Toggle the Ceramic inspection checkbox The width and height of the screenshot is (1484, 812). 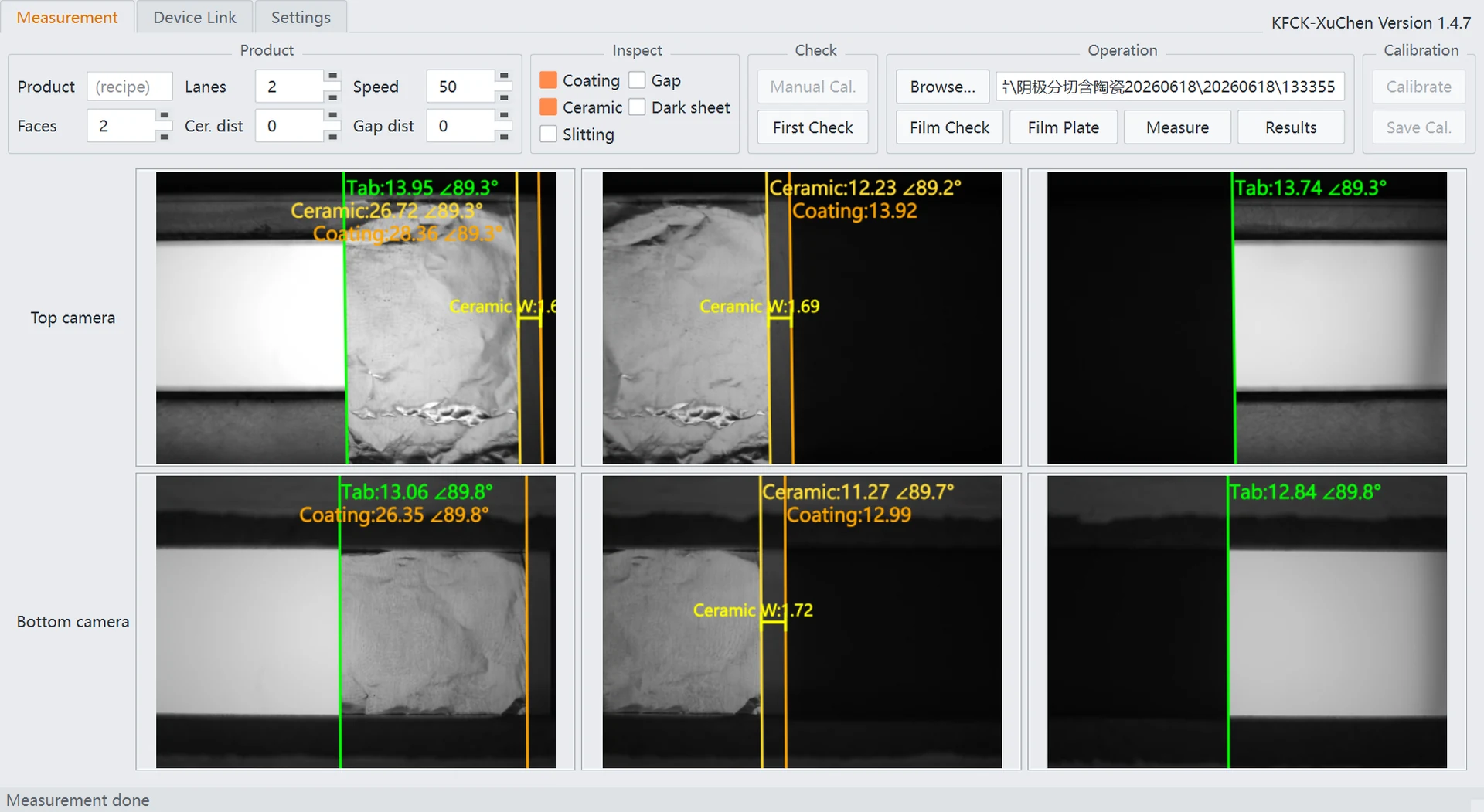click(548, 107)
